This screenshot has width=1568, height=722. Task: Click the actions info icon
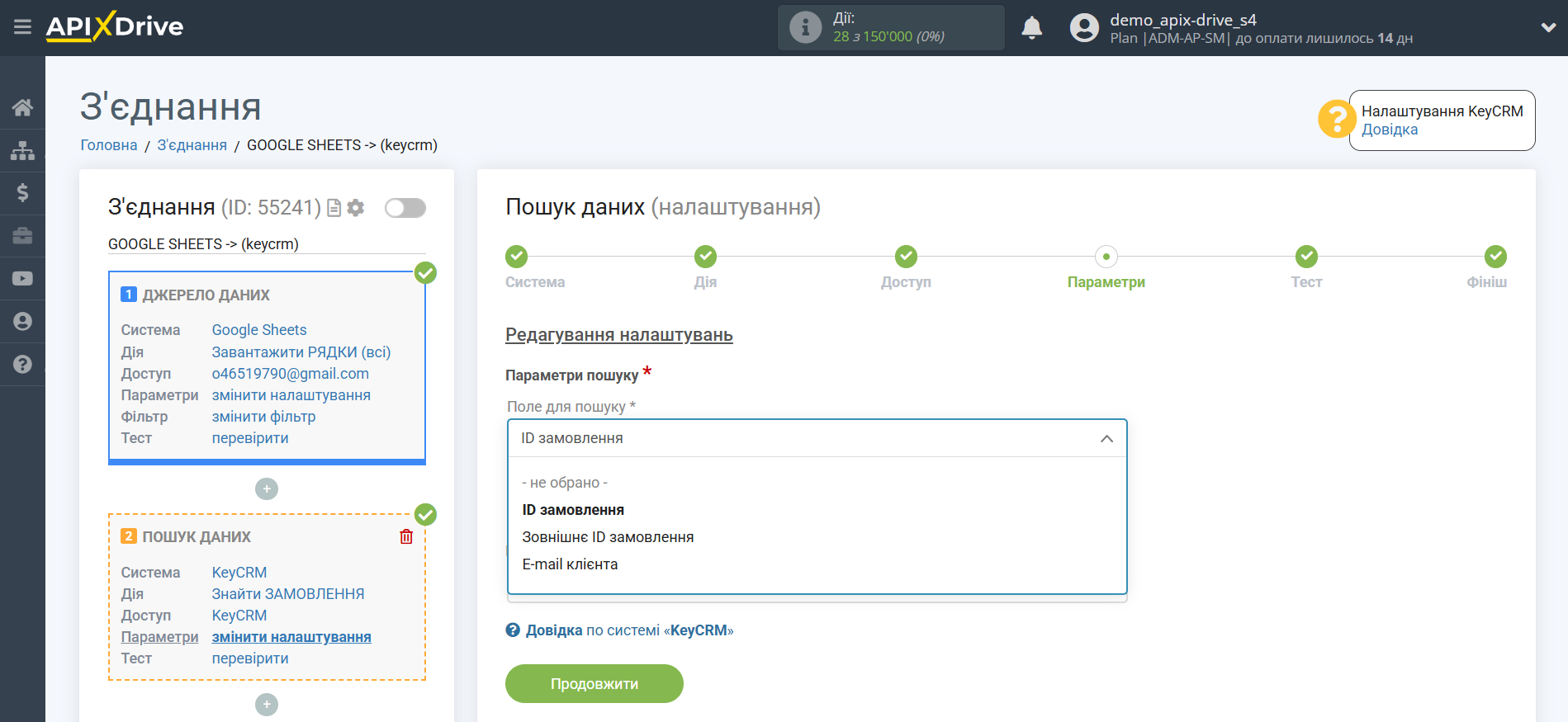[805, 27]
